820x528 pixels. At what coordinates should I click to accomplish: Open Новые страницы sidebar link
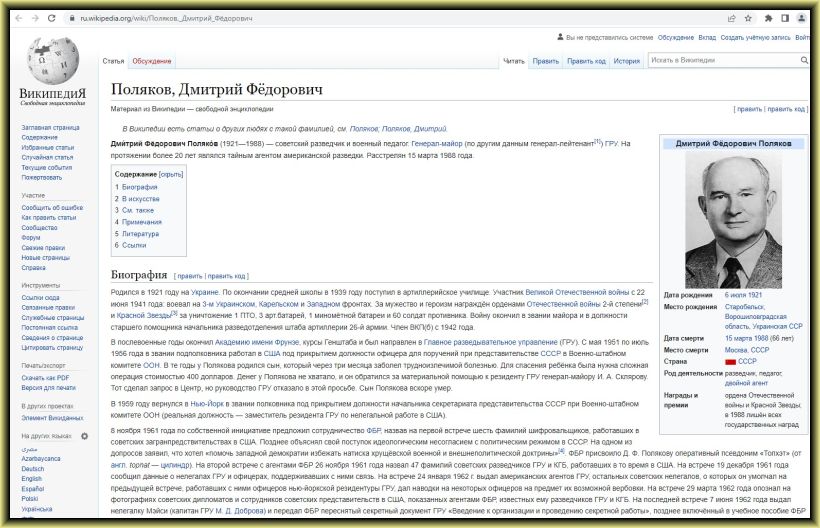(x=45, y=258)
